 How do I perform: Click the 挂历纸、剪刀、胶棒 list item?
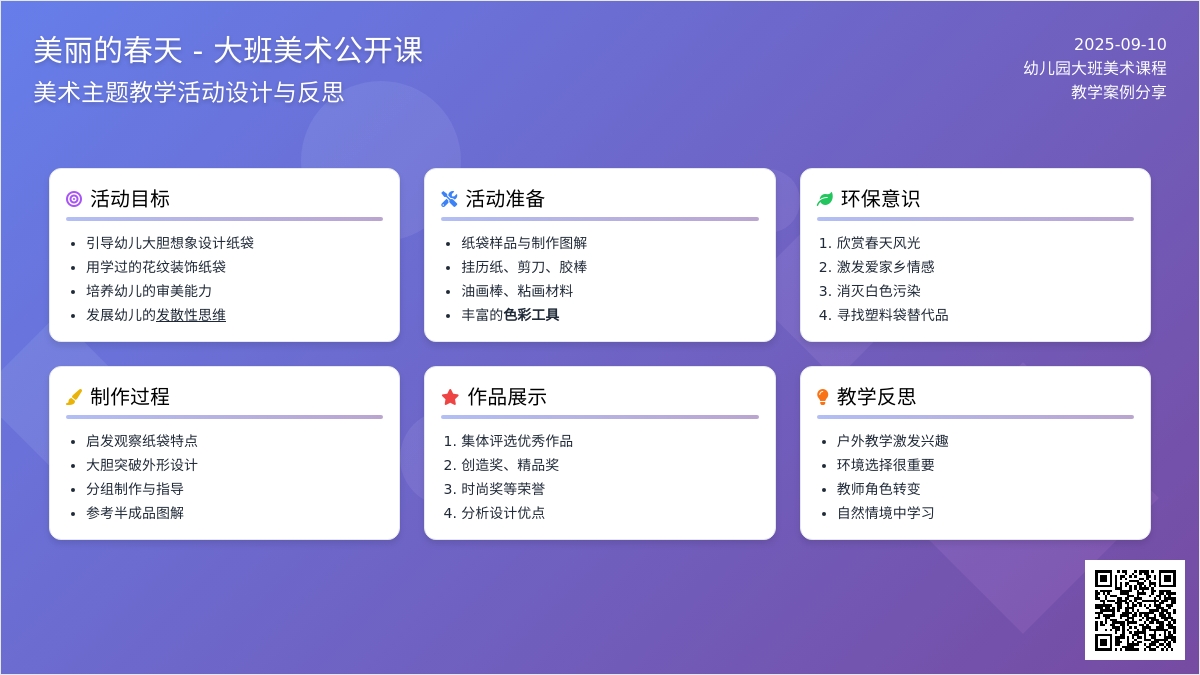click(x=524, y=267)
